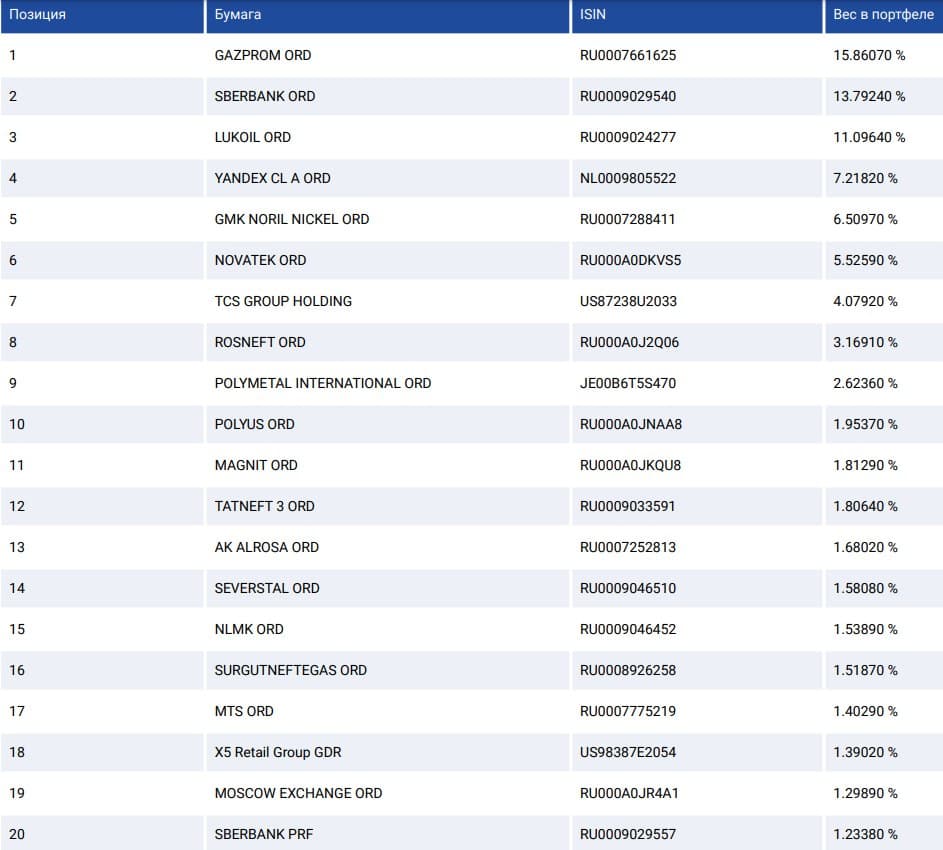
Task: Click the ISIN column header
Action: [x=697, y=16]
